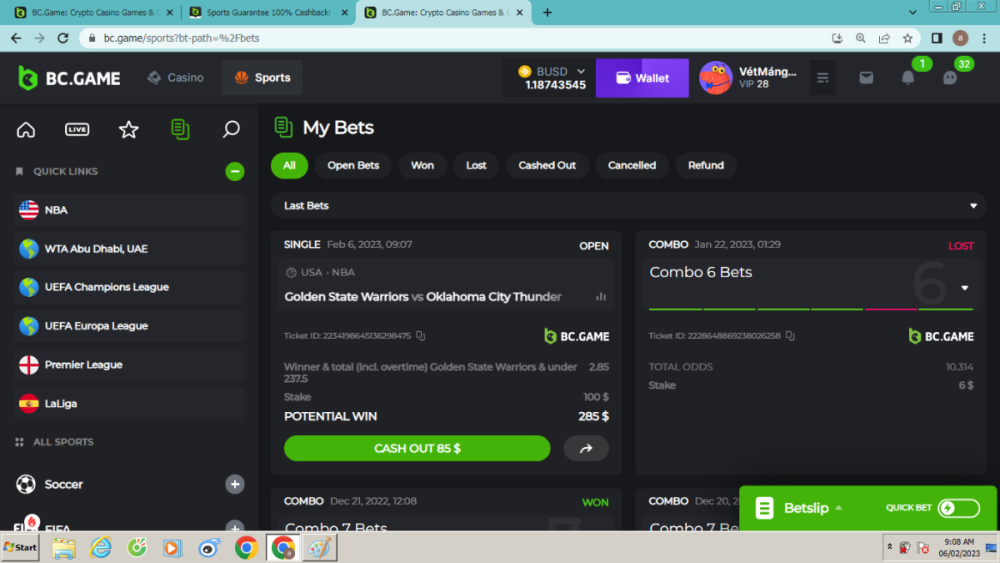
Task: Open the sports home icon in sidebar
Action: click(x=26, y=129)
